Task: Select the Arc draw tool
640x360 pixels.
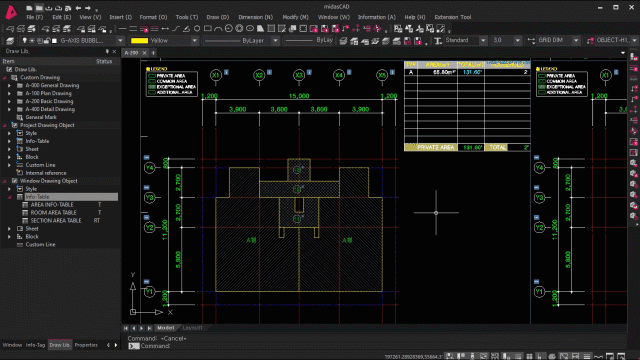Action: 218,29
